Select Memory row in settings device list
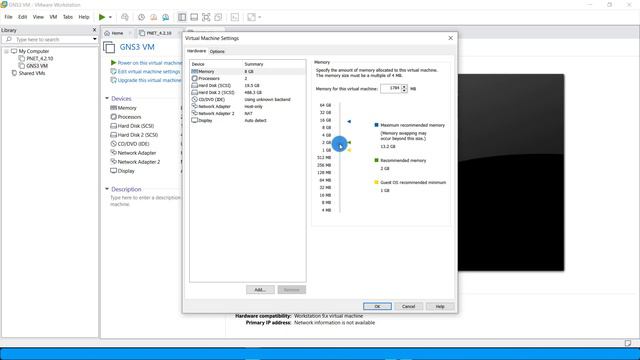Screen dimensions: 640x360 coord(248,71)
